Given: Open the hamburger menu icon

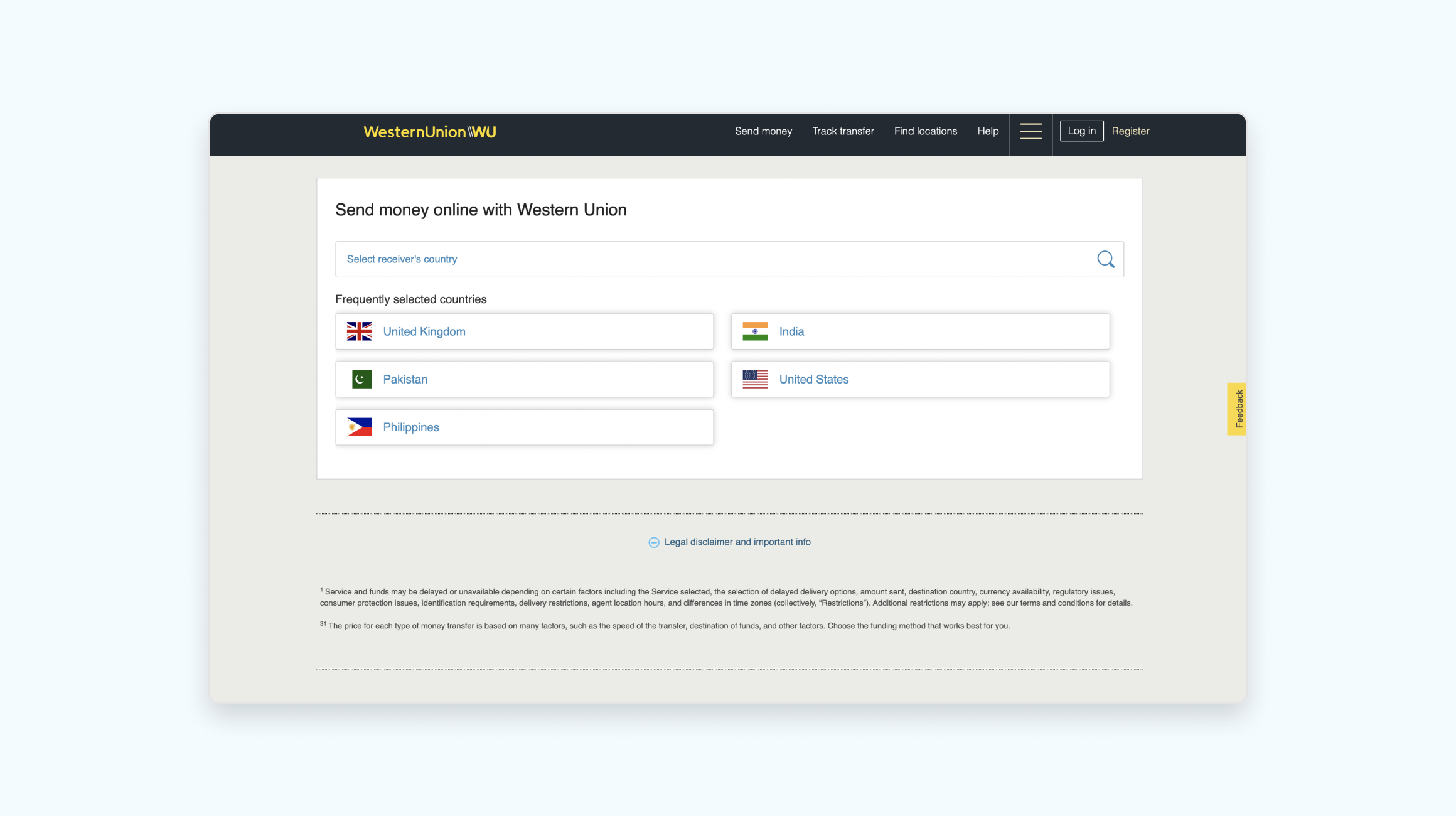Looking at the screenshot, I should [x=1030, y=131].
